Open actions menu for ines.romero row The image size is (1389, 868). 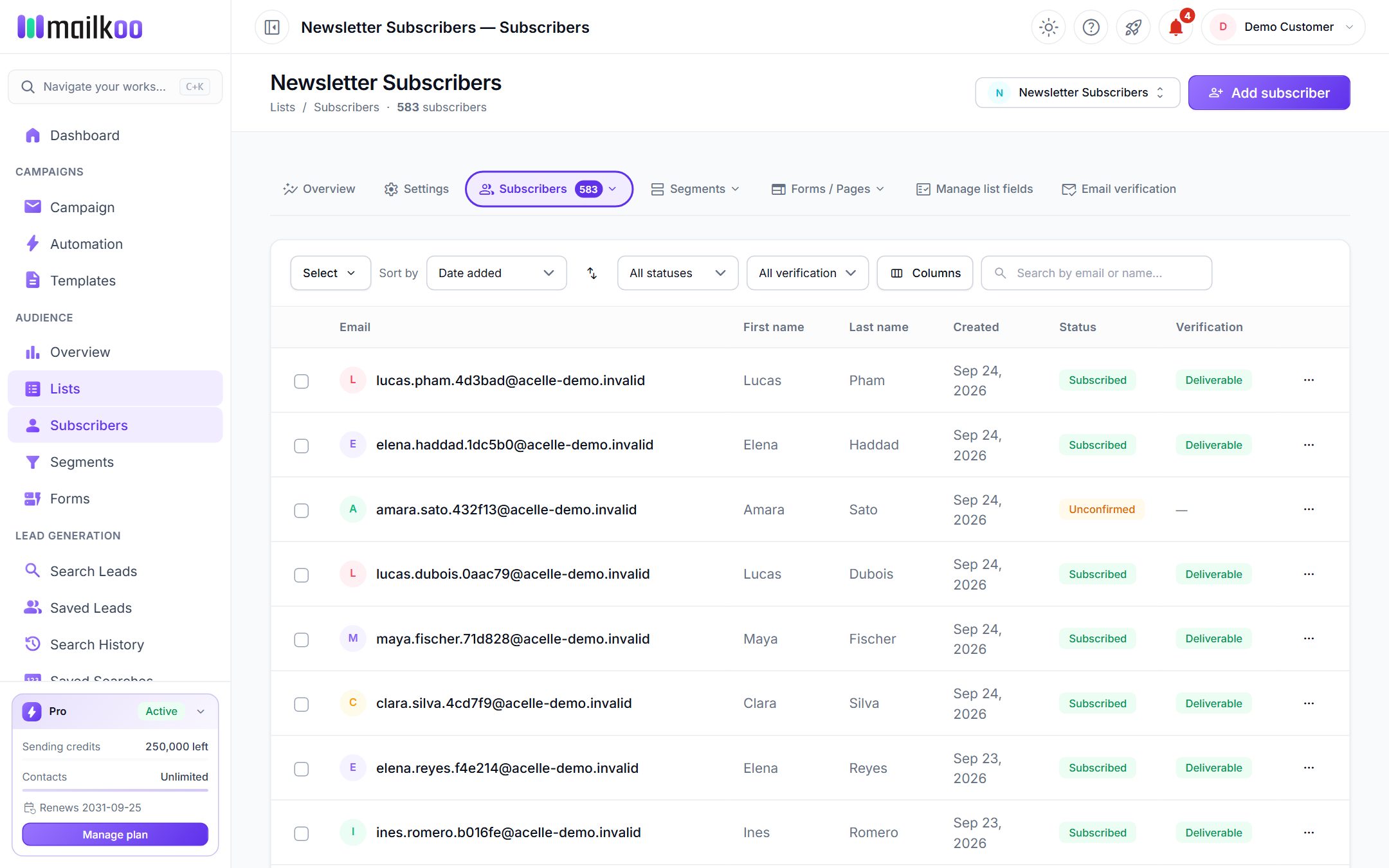pos(1309,833)
